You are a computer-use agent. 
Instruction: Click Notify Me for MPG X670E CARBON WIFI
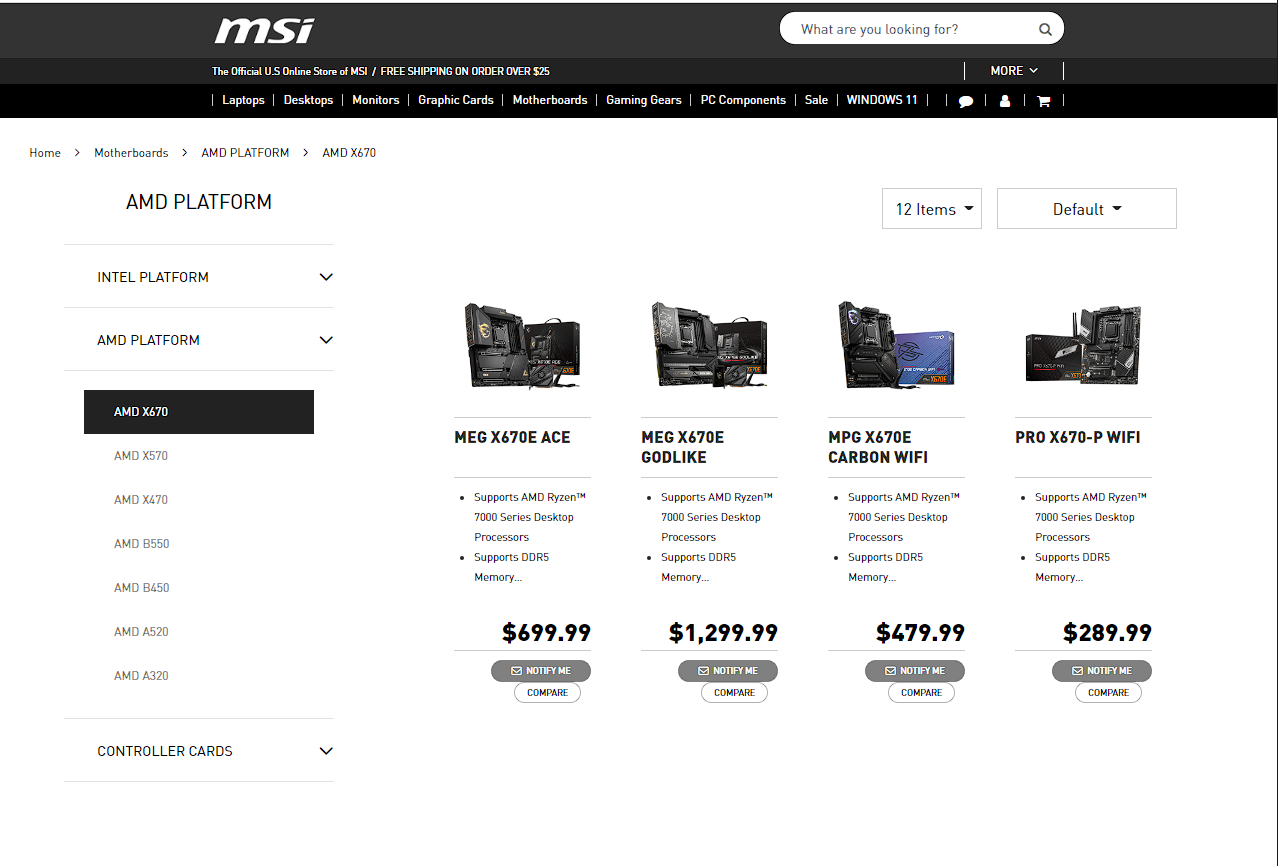coord(915,671)
